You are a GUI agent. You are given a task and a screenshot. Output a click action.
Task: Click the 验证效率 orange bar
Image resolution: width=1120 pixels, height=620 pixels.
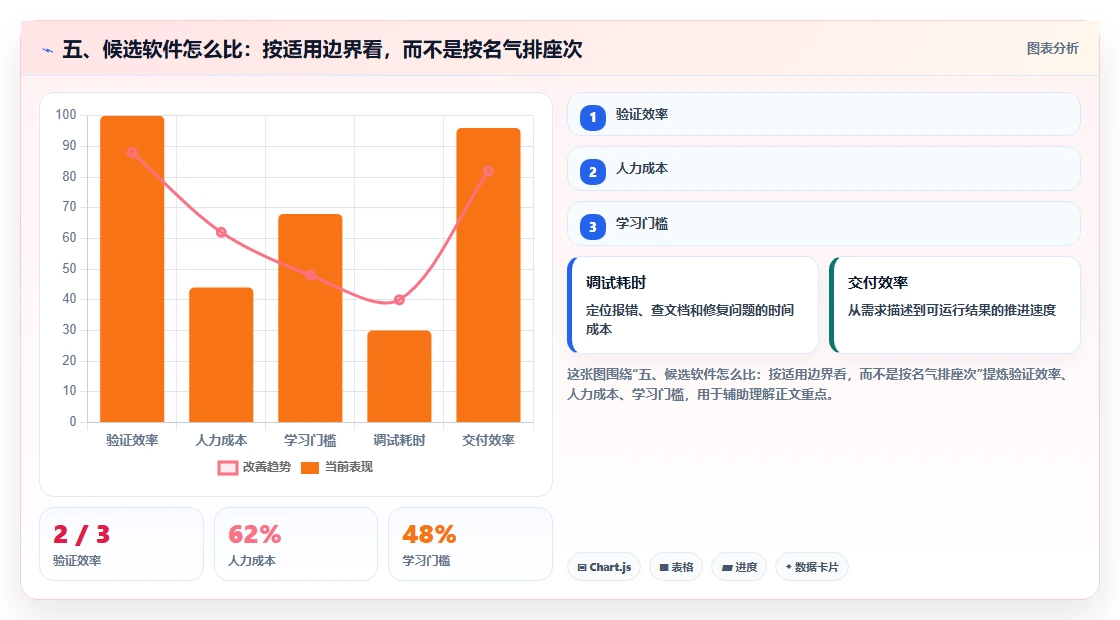(132, 269)
